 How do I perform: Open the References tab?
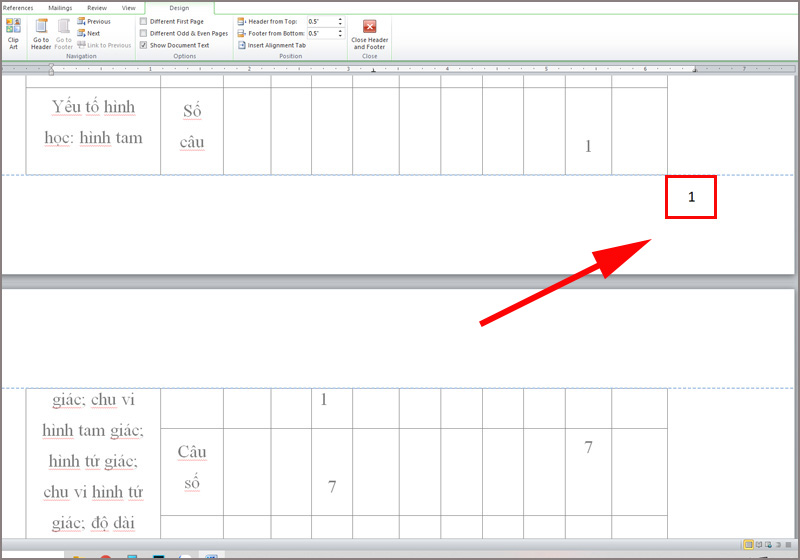[18, 8]
